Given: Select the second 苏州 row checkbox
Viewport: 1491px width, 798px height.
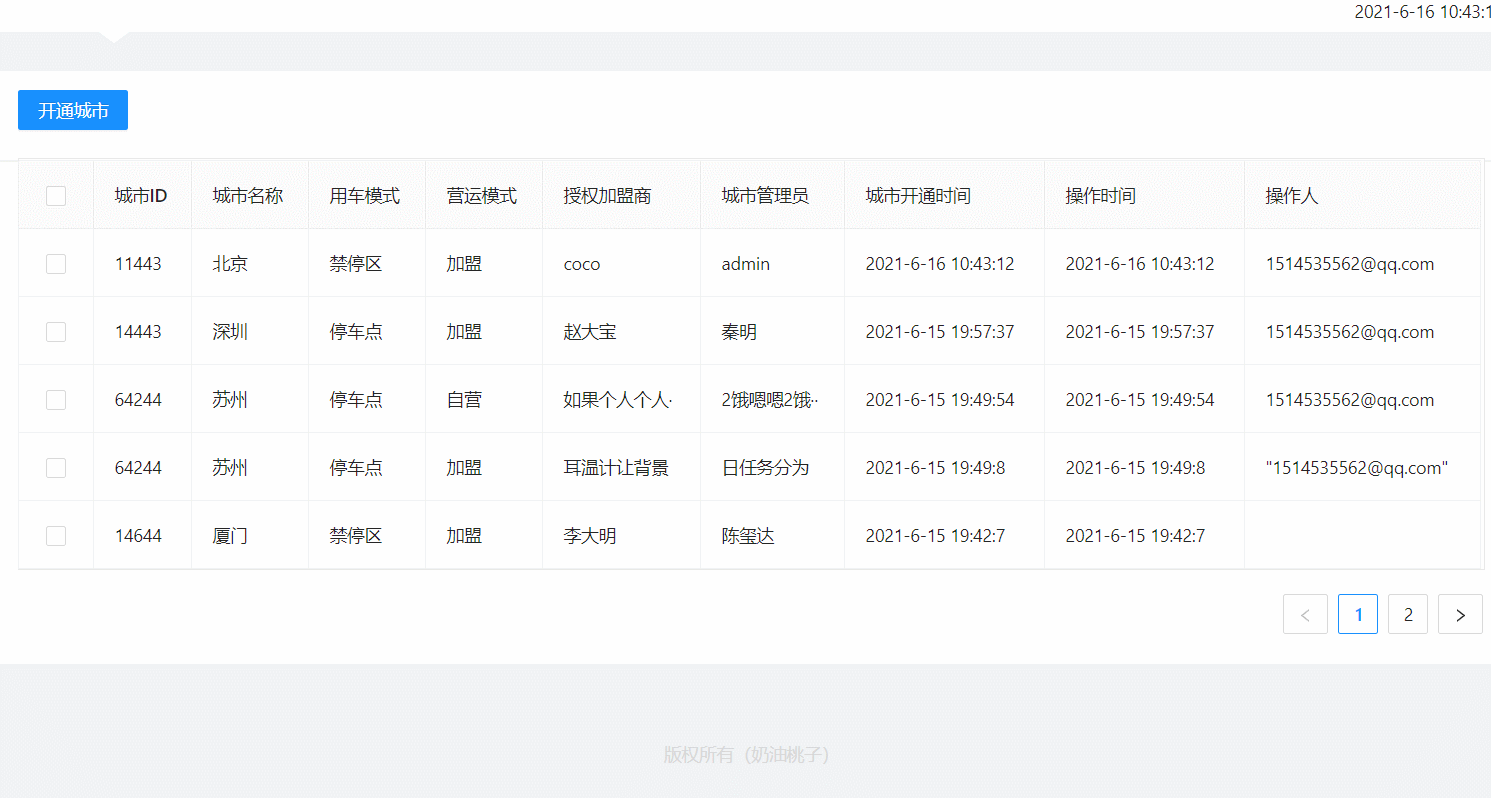Looking at the screenshot, I should tap(56, 467).
